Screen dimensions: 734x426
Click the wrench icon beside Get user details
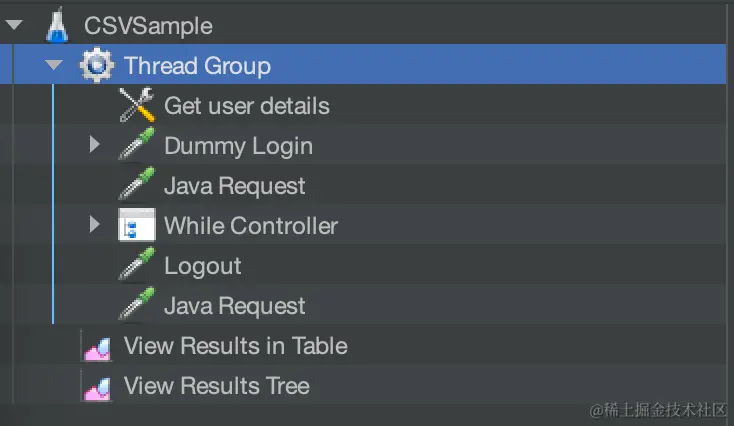click(x=137, y=105)
